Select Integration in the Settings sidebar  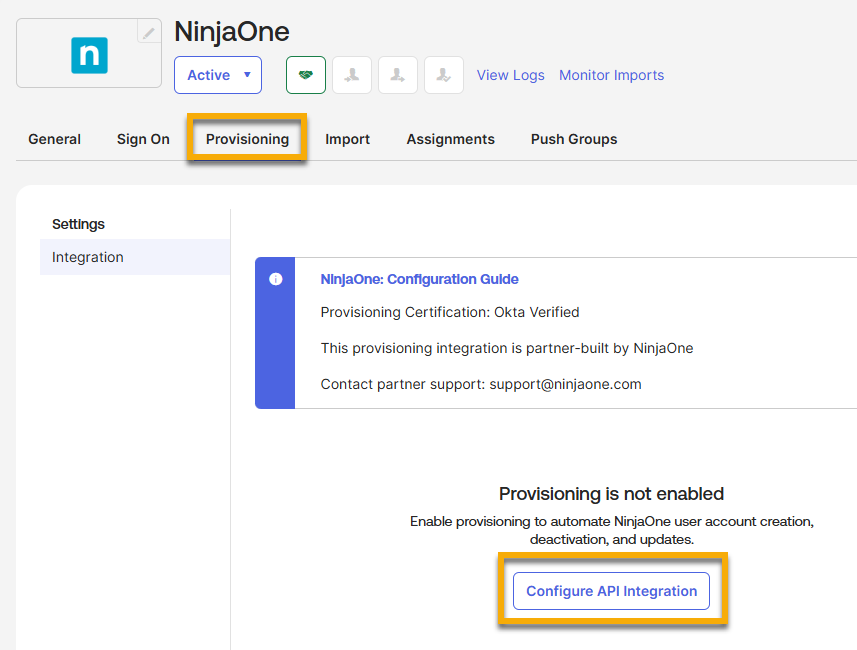tap(87, 257)
